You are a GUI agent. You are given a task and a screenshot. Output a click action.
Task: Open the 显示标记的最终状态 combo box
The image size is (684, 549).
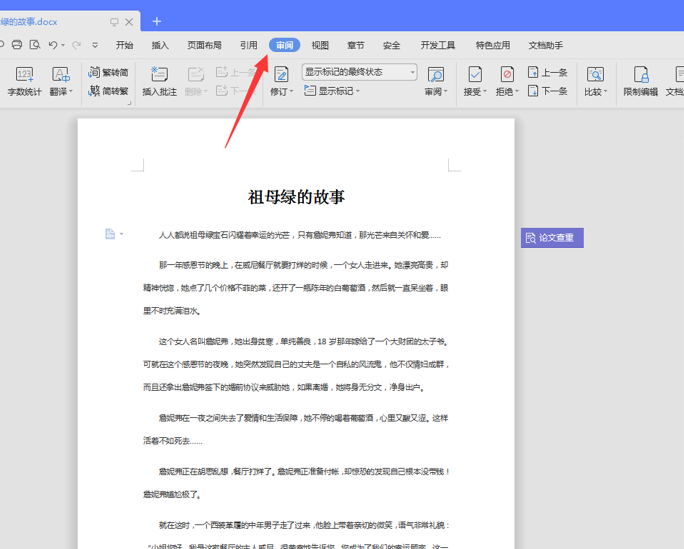tap(359, 72)
